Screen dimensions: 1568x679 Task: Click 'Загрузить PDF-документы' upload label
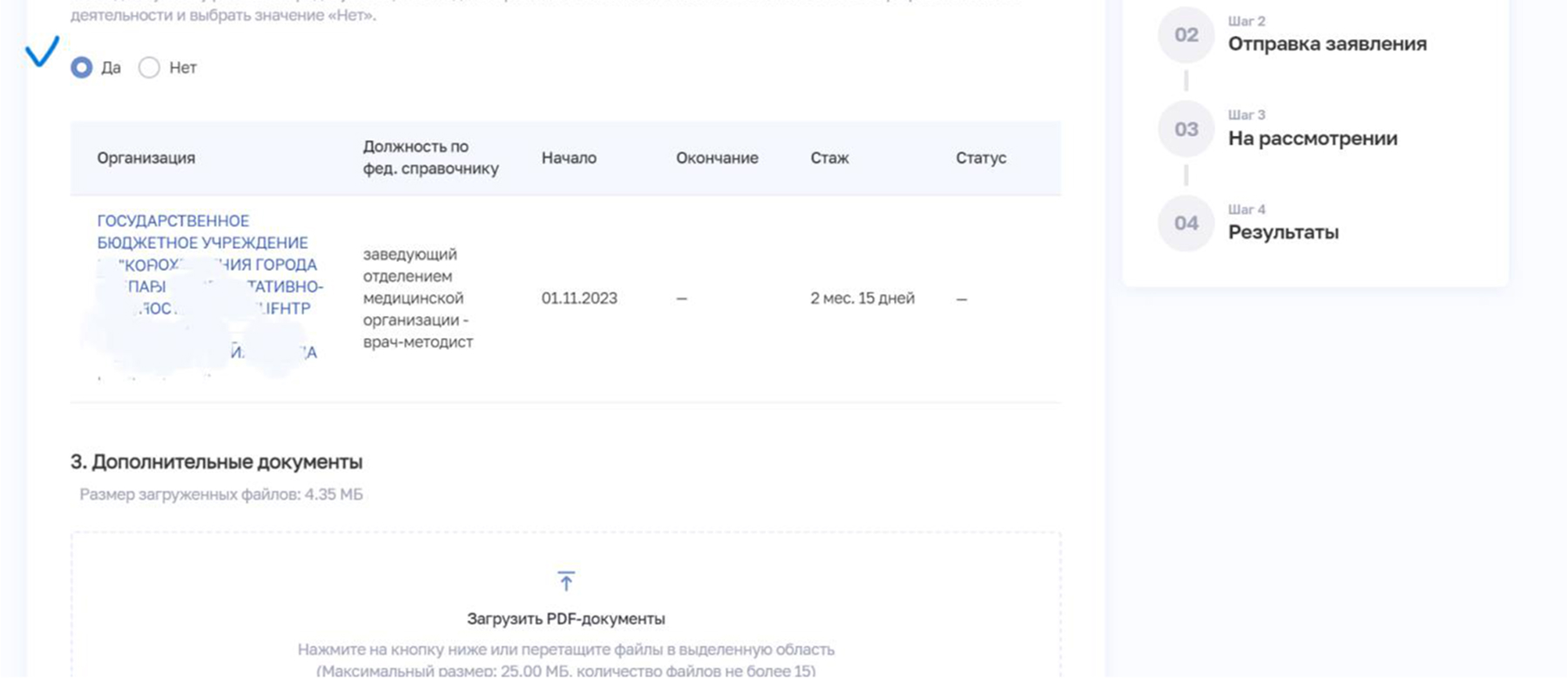566,619
